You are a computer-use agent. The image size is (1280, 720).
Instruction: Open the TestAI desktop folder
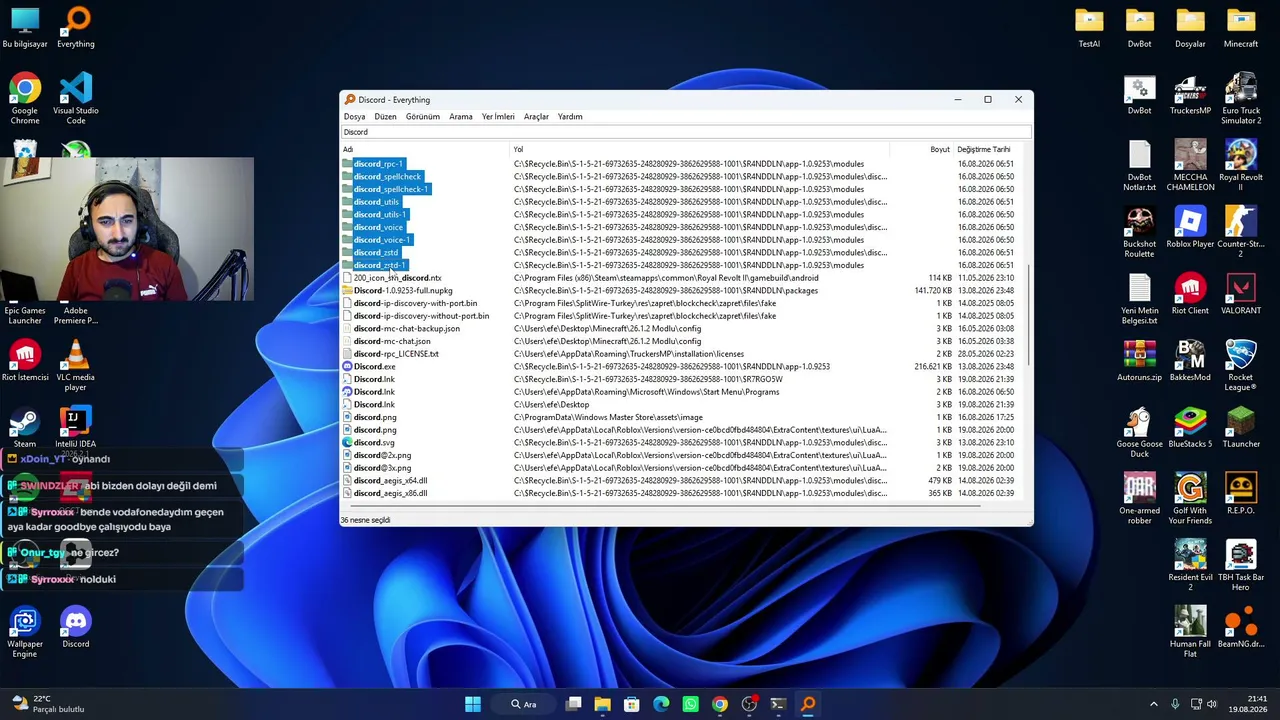[x=1089, y=28]
